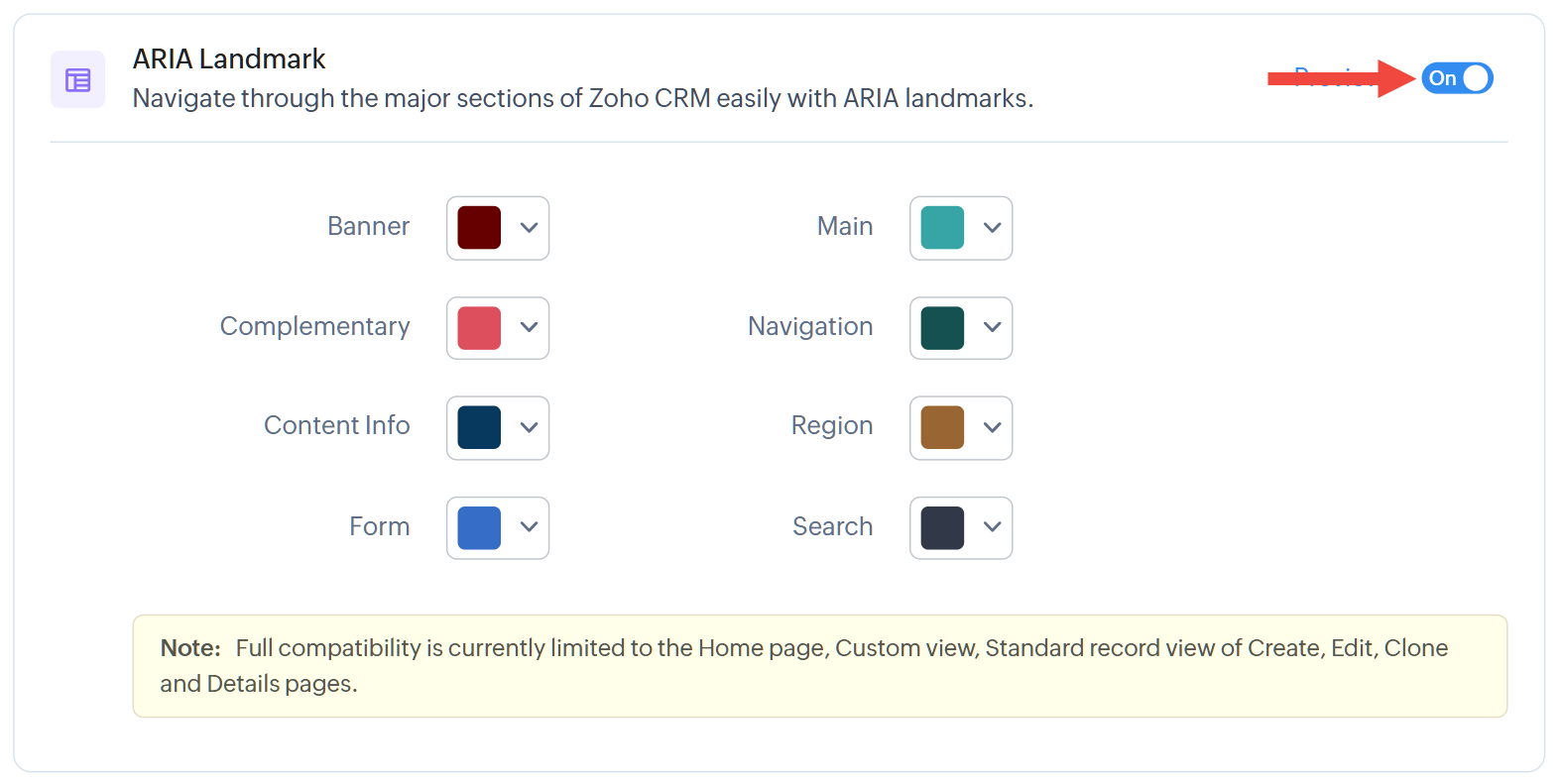
Task: Click the ARIA Landmark list icon
Action: [x=77, y=79]
